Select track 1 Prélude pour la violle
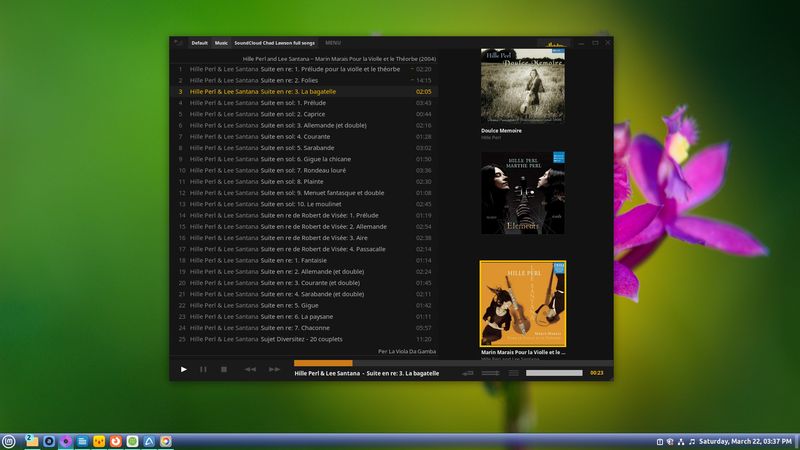This screenshot has height=450, width=800. (x=305, y=69)
